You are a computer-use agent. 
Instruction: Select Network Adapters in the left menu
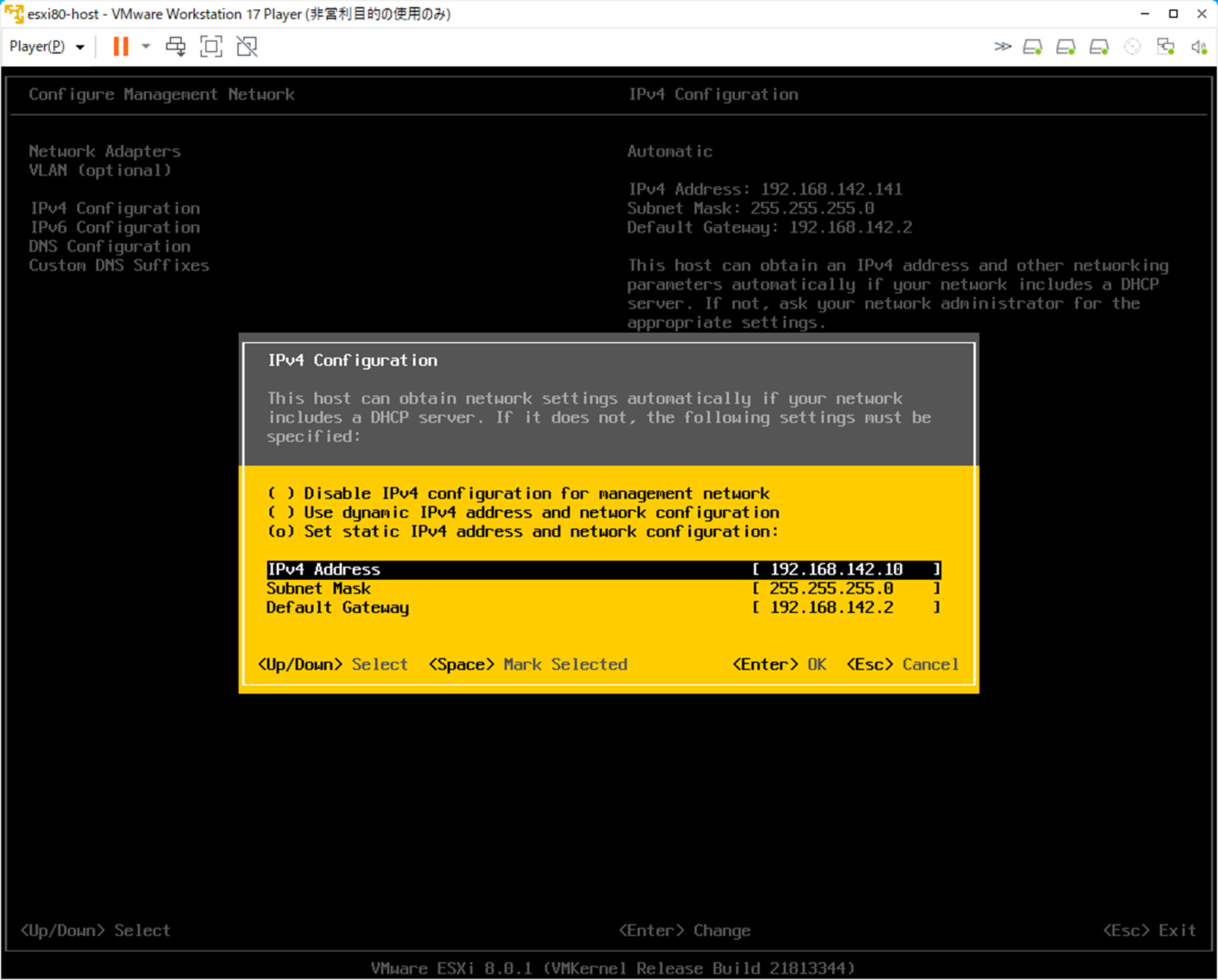105,151
